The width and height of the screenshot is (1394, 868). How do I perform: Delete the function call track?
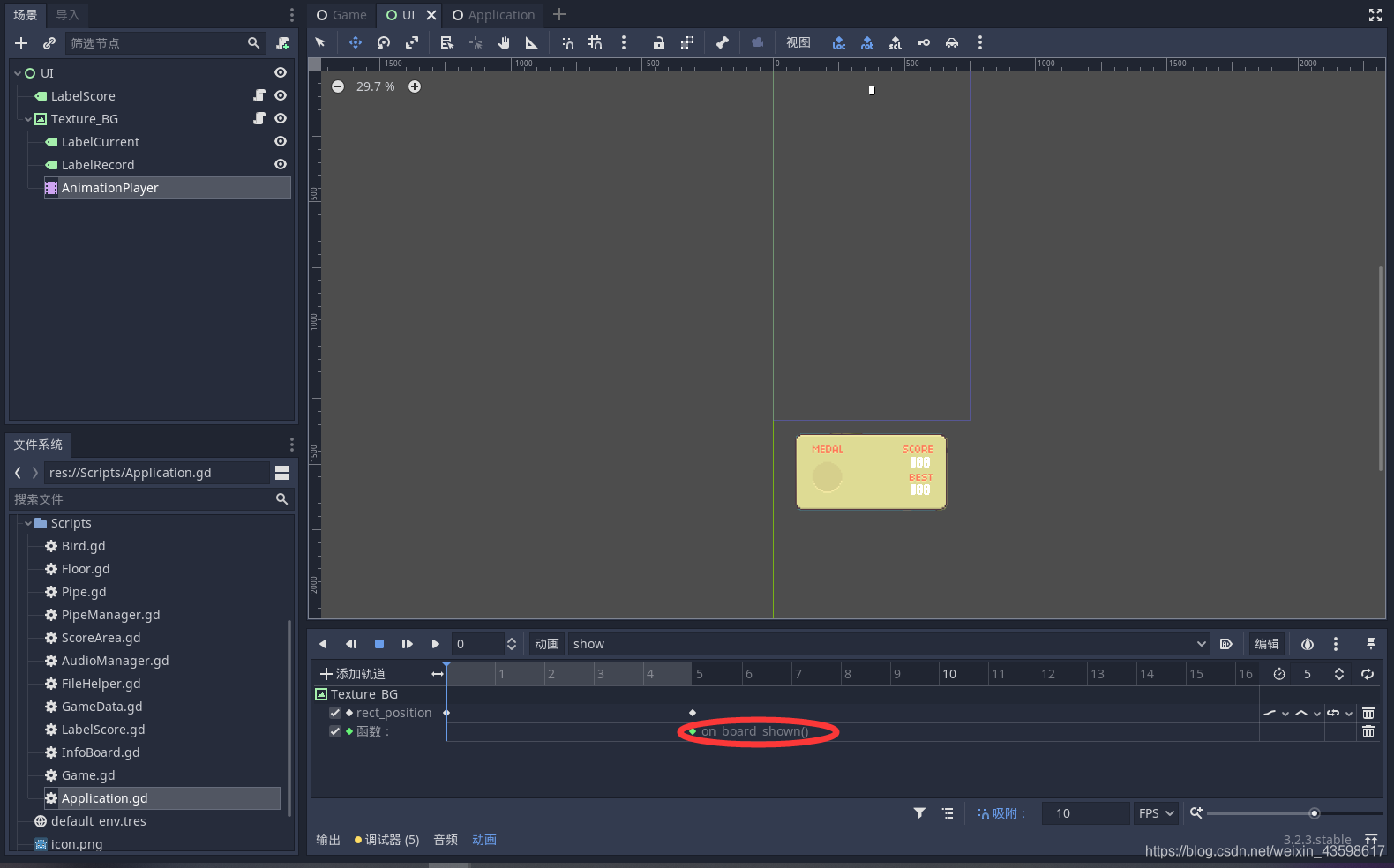pyautogui.click(x=1368, y=731)
